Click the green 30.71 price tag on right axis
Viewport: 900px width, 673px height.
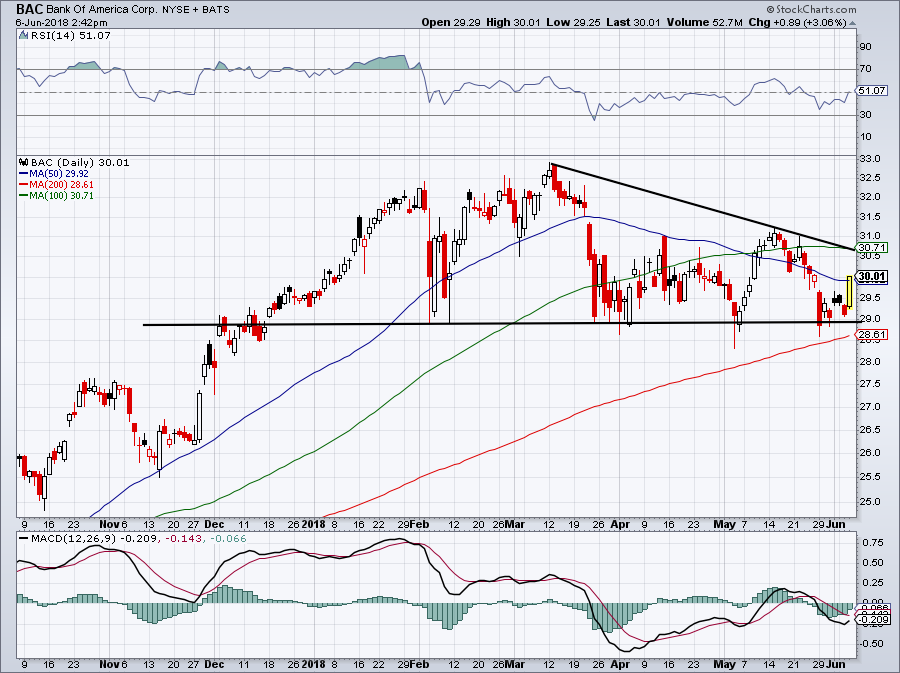pos(871,248)
